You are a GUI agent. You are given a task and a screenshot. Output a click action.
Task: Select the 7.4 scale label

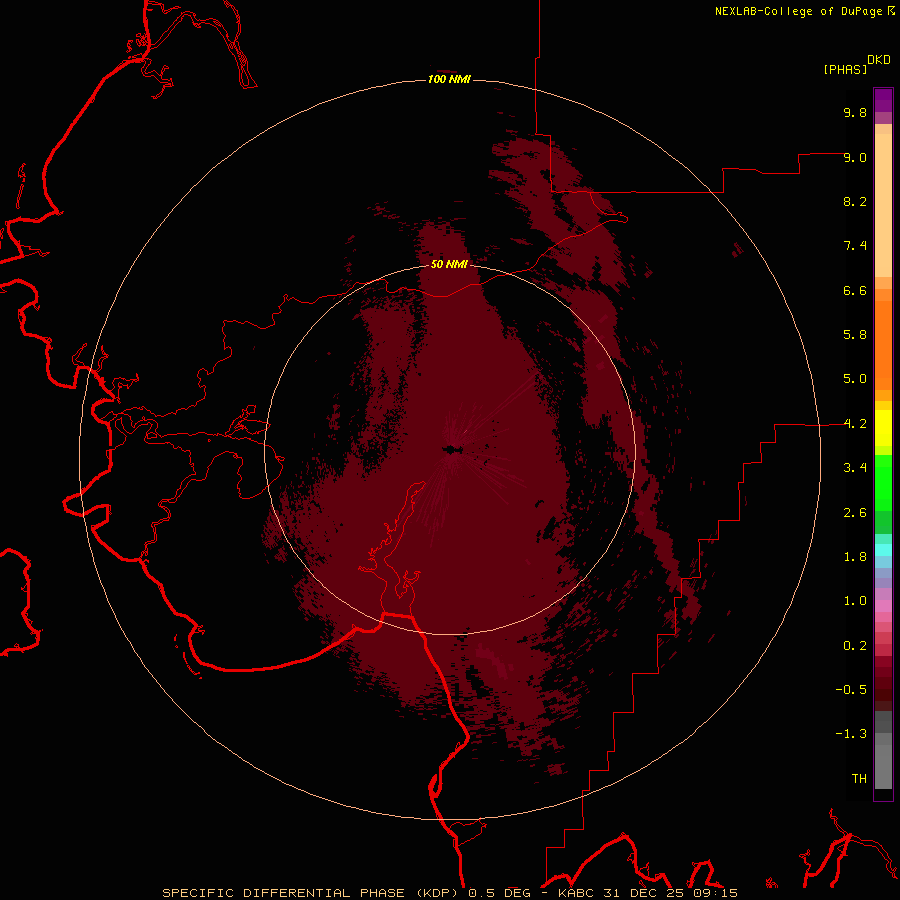pyautogui.click(x=855, y=246)
